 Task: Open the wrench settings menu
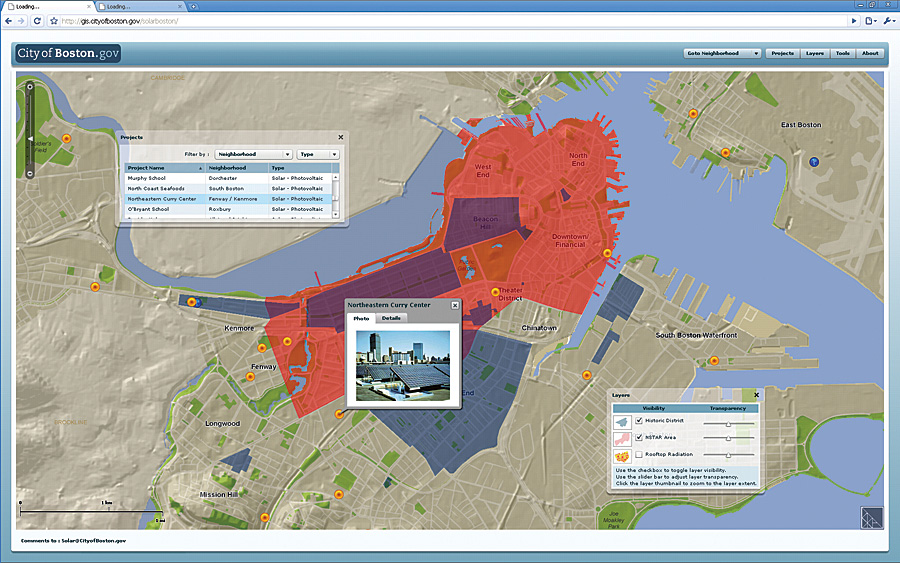coord(889,21)
